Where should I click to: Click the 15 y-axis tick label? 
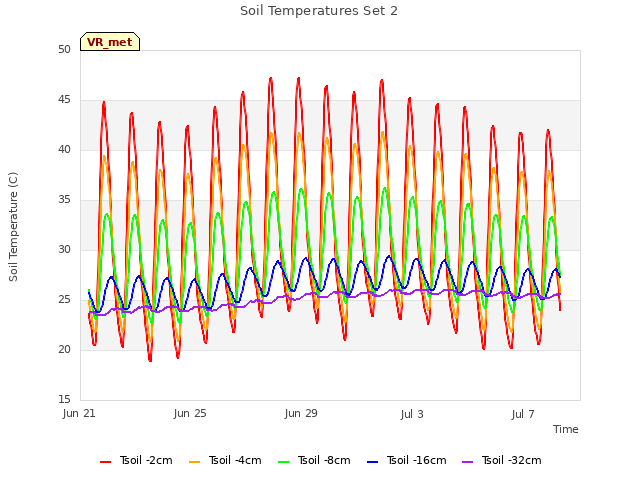pos(64,399)
